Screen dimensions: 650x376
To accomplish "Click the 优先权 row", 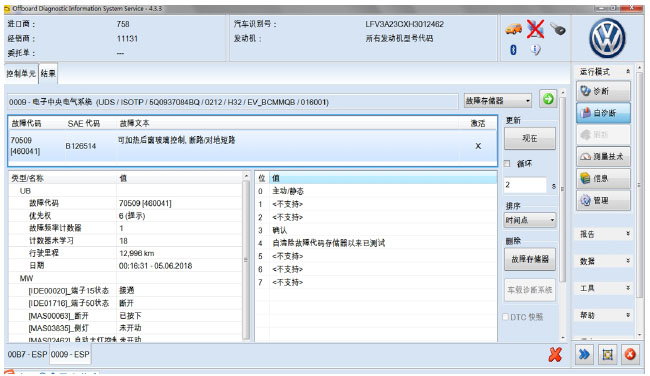I will click(x=125, y=216).
